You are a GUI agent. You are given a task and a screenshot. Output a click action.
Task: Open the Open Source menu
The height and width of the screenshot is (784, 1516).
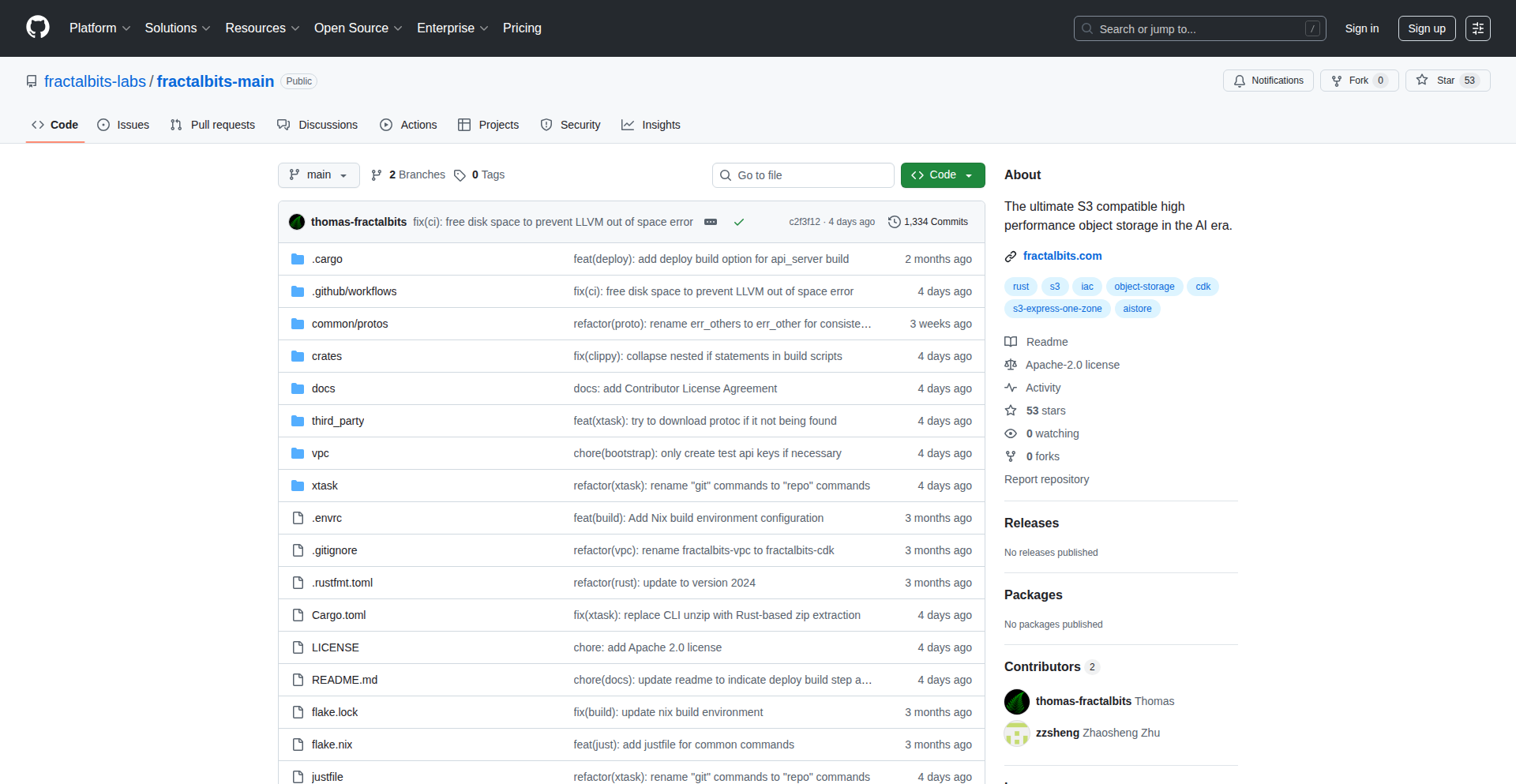coord(358,28)
